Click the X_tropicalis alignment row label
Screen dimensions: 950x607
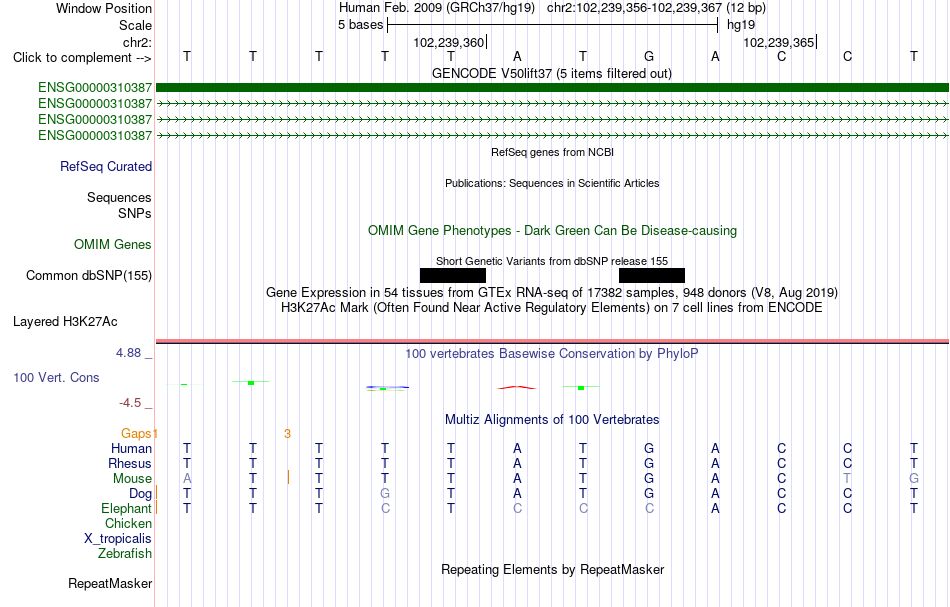tap(118, 539)
